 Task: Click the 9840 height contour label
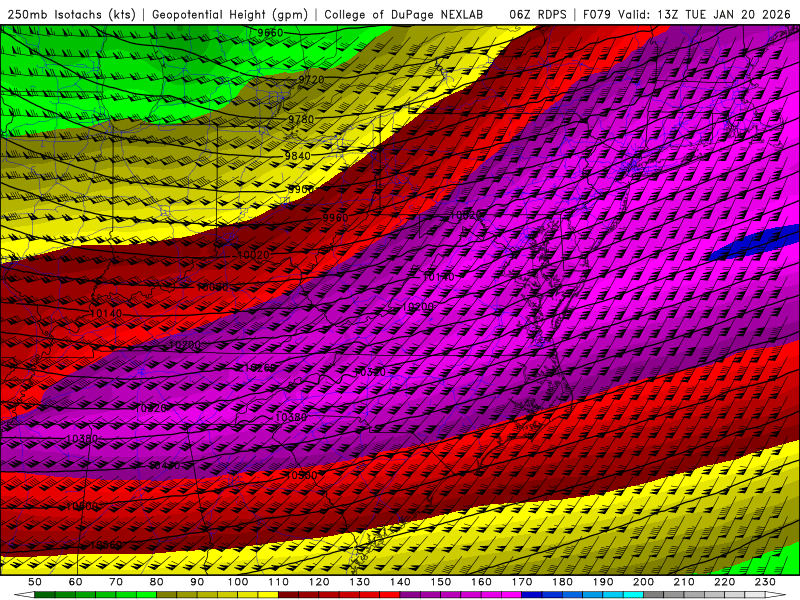(297, 156)
